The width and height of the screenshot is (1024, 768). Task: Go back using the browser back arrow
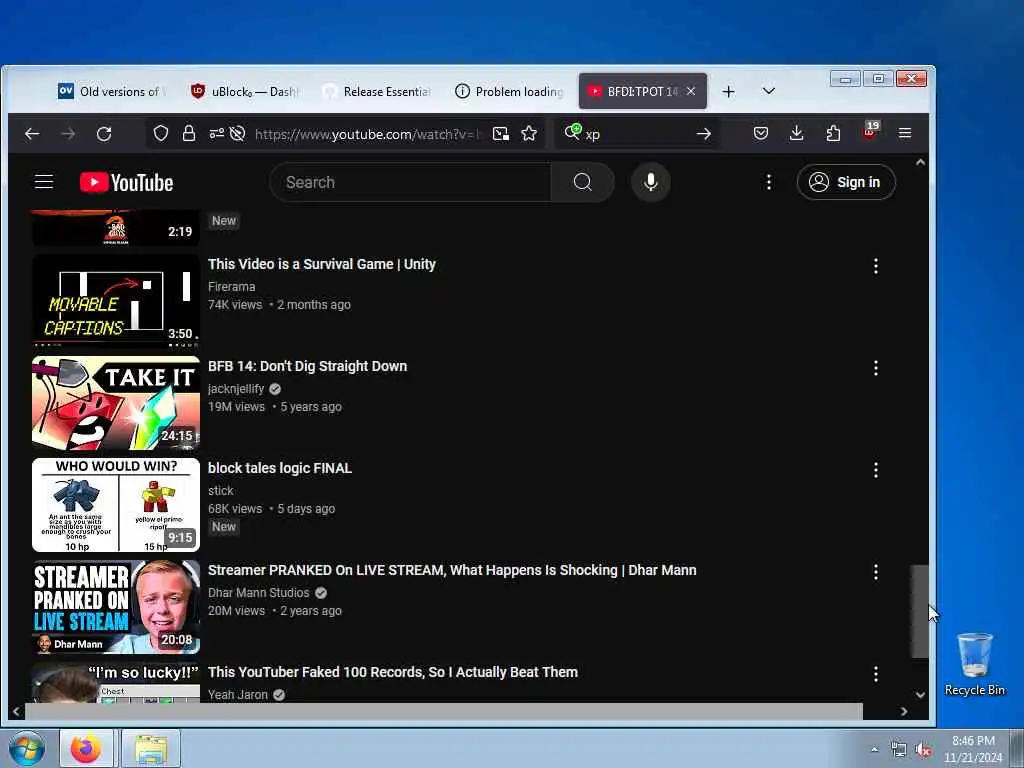click(x=32, y=134)
